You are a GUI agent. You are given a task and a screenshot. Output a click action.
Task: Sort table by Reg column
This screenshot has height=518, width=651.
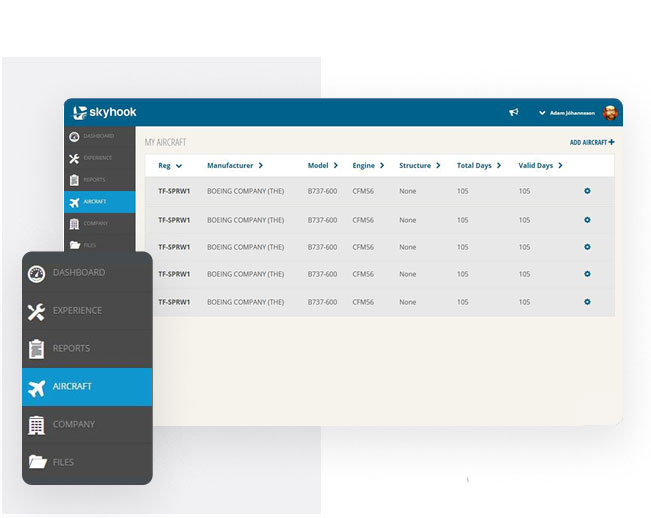point(170,166)
